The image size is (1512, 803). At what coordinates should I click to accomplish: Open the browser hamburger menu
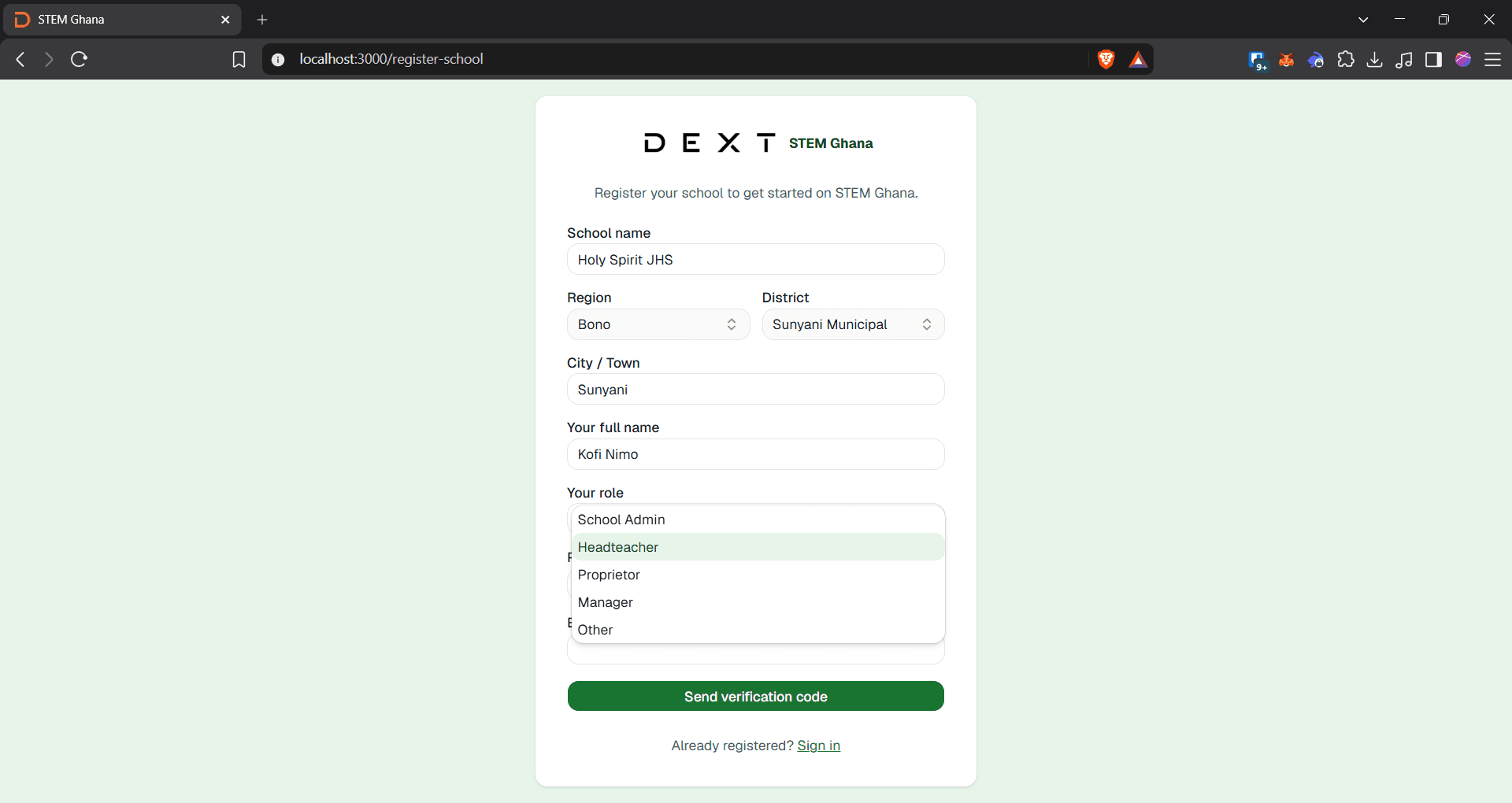1493,59
